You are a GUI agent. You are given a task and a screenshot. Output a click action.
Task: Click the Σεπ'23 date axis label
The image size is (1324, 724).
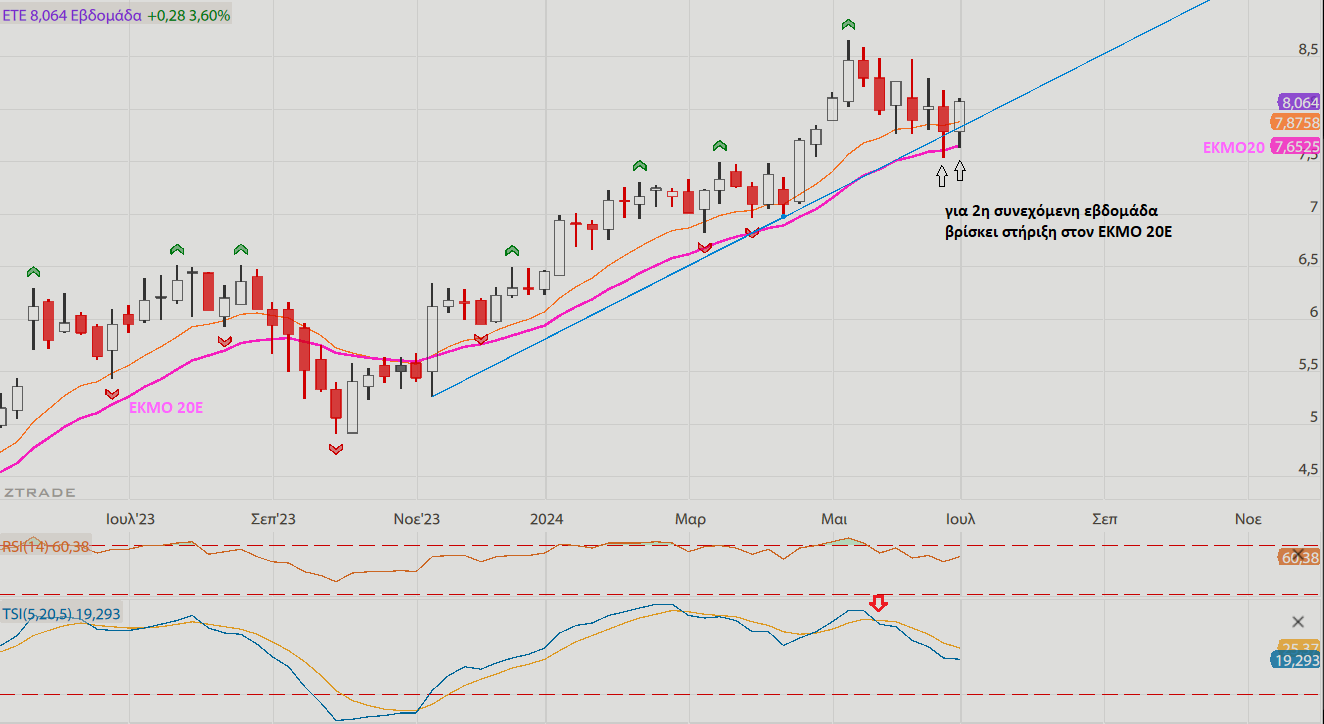(x=273, y=519)
